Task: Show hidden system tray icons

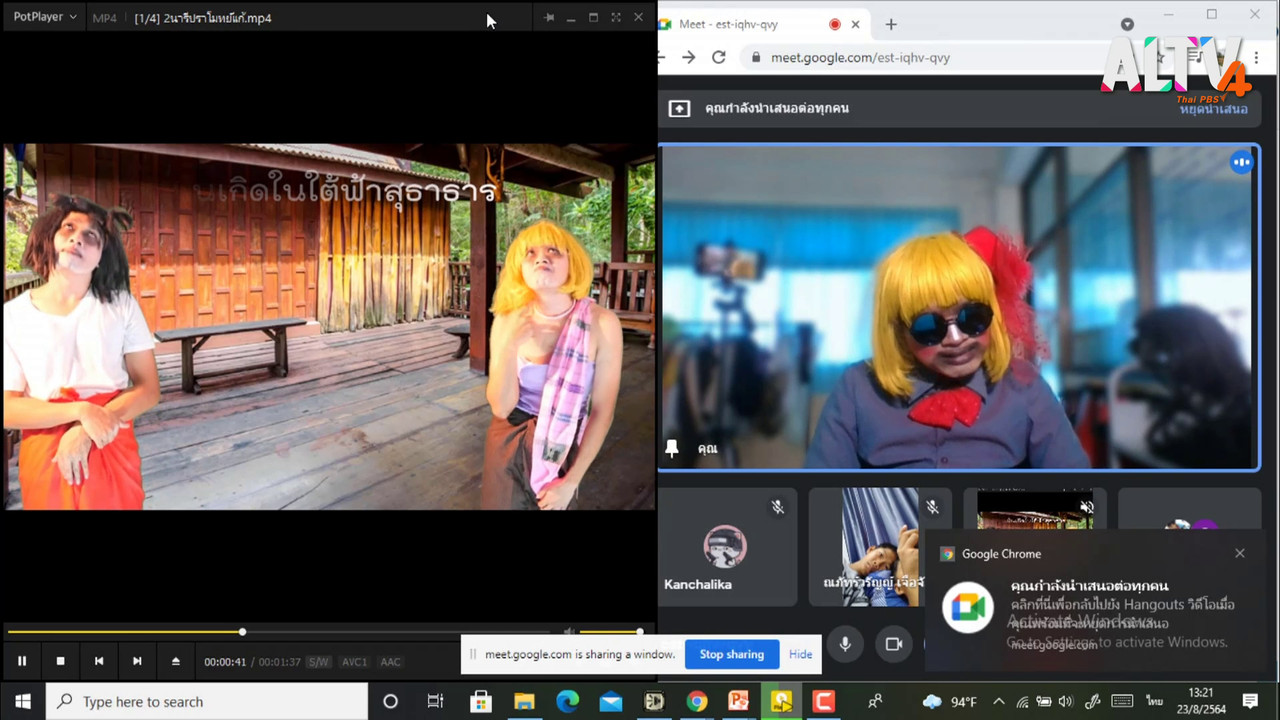Action: (x=998, y=701)
